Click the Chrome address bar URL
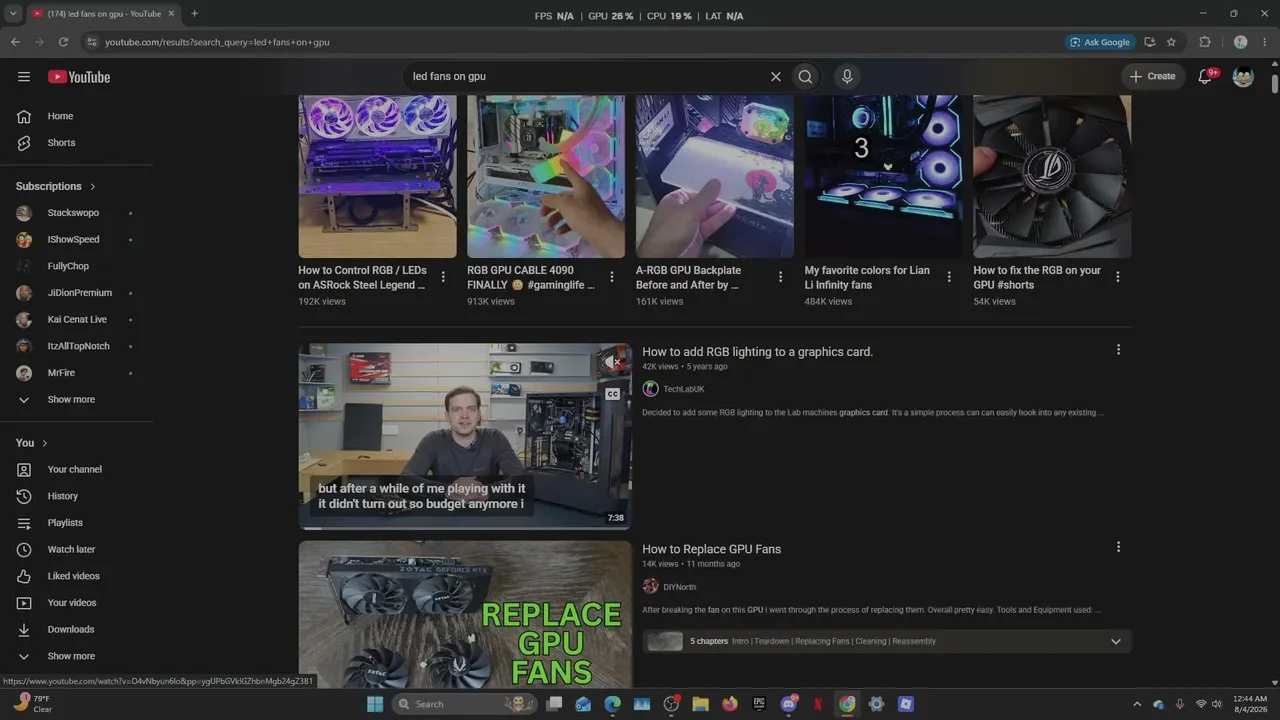The width and height of the screenshot is (1280, 720). 217,42
